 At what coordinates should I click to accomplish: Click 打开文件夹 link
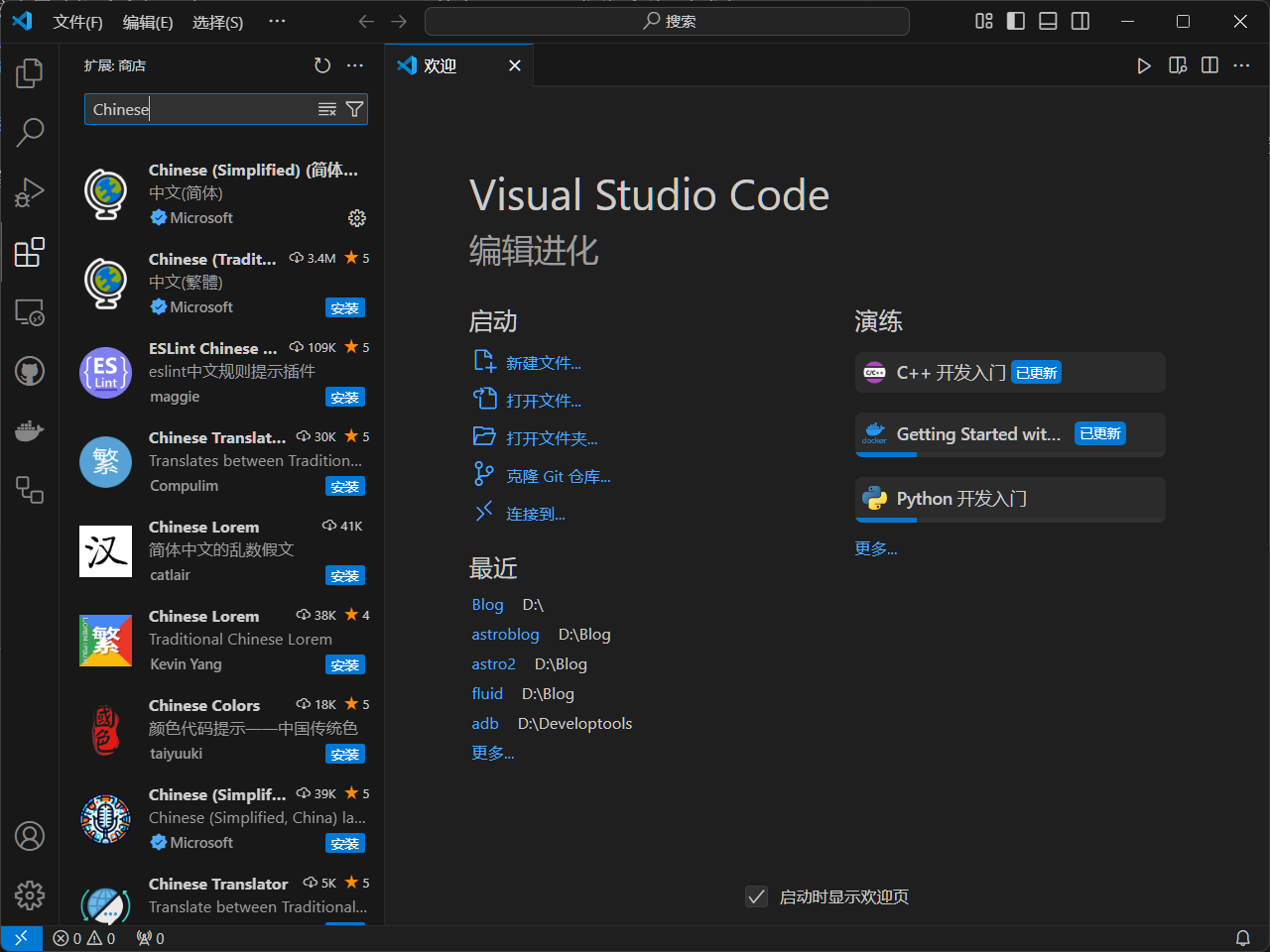(x=552, y=438)
